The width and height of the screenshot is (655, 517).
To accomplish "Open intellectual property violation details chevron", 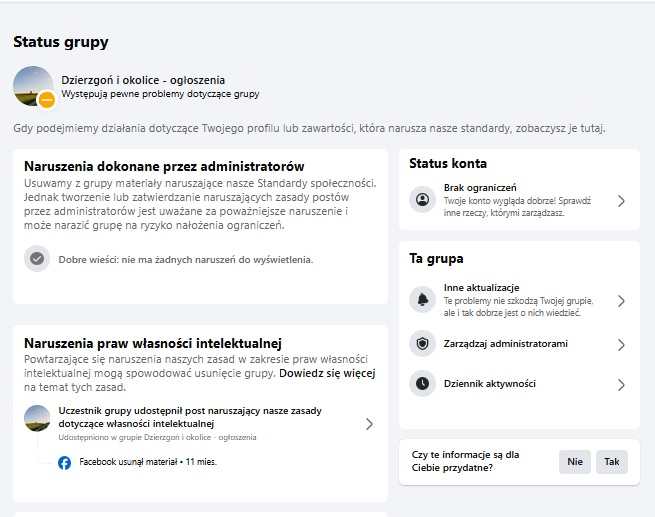I will [369, 424].
